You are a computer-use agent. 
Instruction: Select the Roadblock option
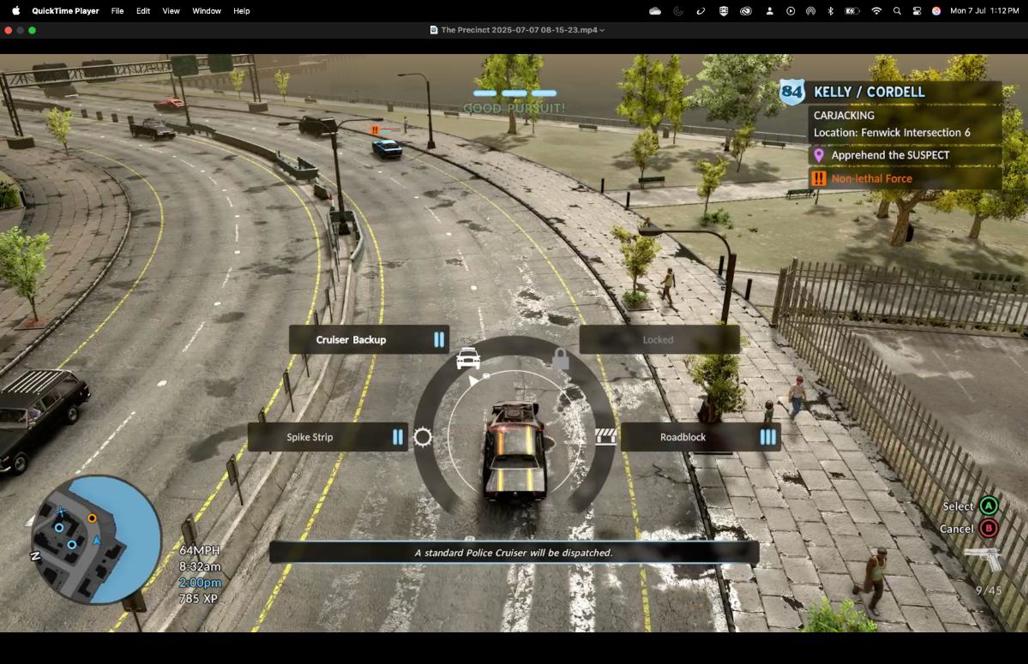click(701, 437)
